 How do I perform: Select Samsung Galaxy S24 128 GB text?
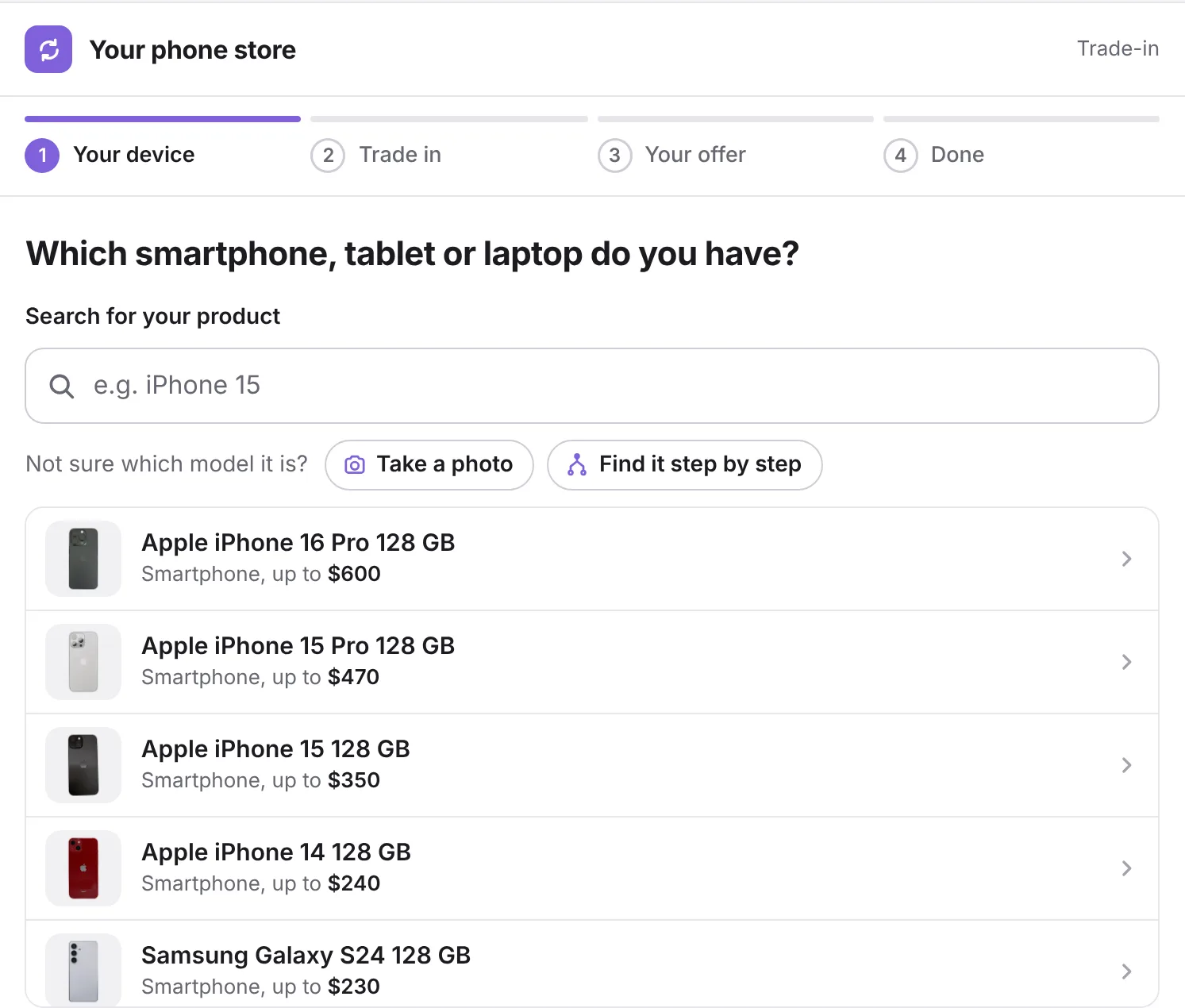(306, 956)
